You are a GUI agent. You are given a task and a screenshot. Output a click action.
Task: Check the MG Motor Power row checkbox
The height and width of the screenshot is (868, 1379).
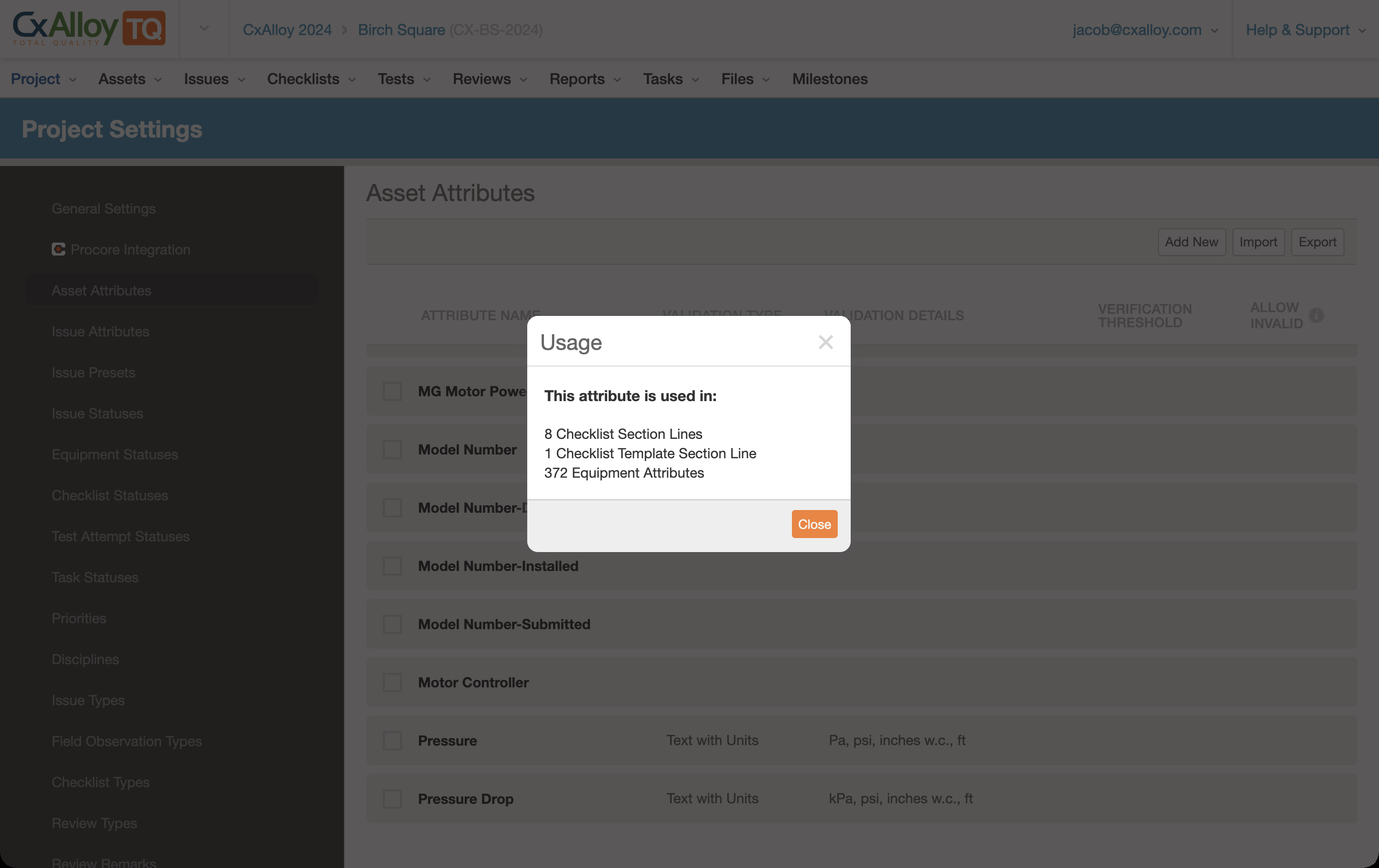(x=392, y=391)
